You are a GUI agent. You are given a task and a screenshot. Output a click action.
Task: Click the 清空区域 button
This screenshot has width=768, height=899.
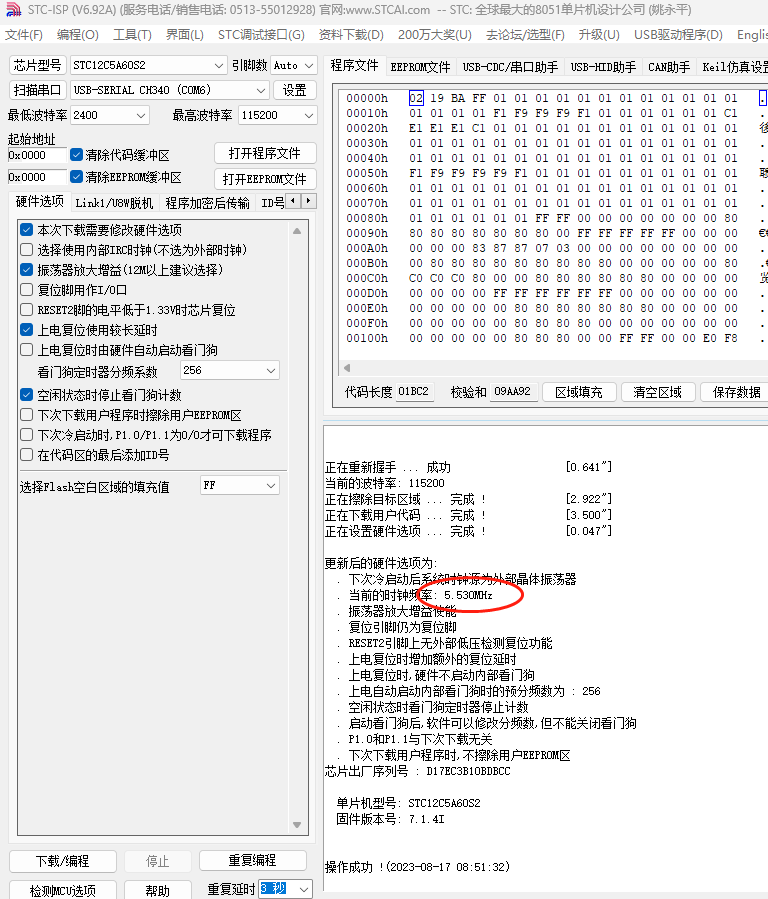click(657, 392)
